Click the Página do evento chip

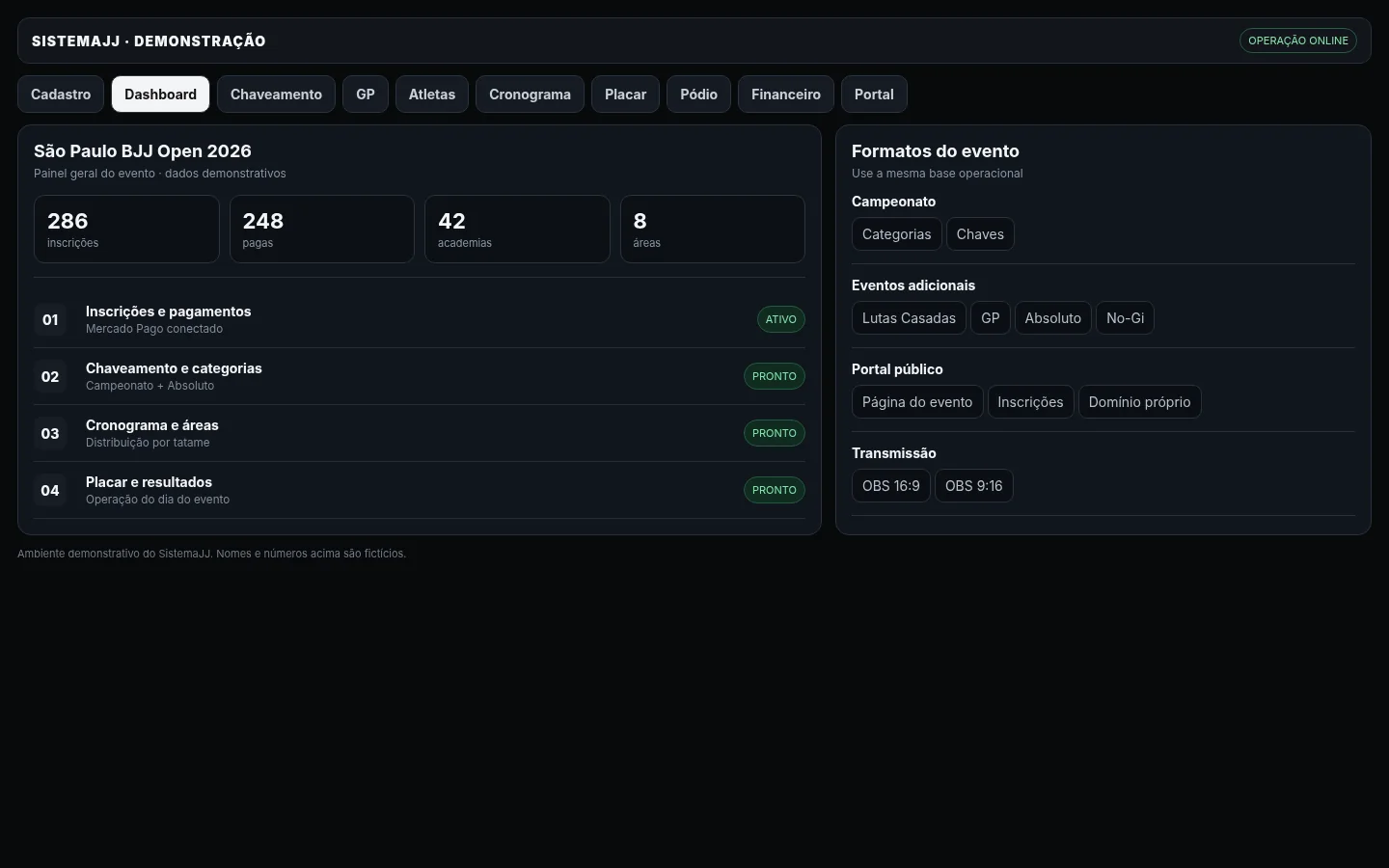[917, 402]
